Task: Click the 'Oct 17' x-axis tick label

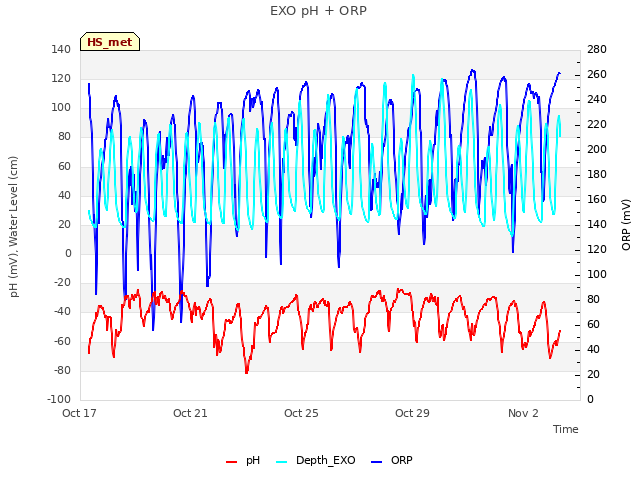Action: (79, 413)
